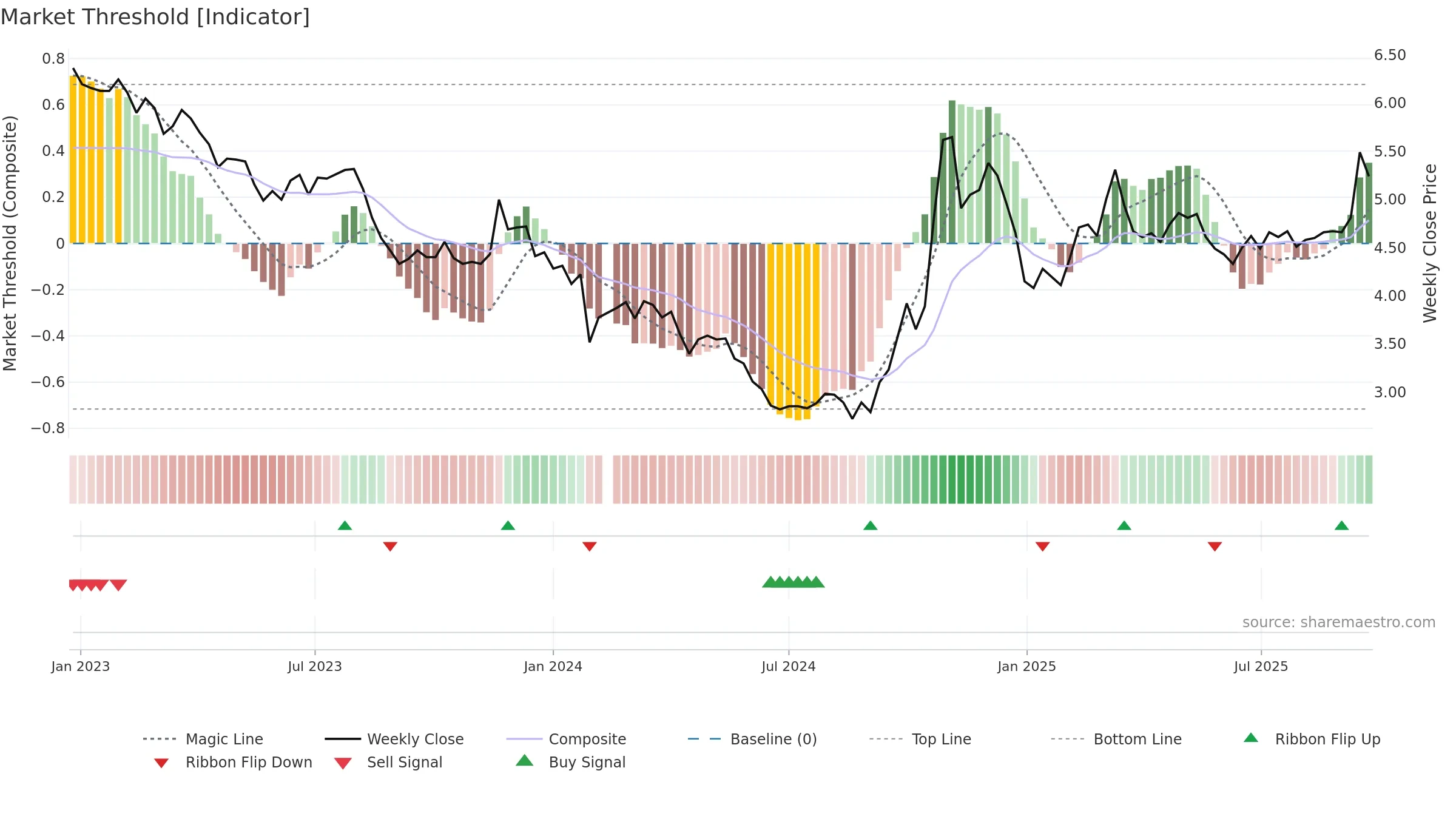The image size is (1456, 819).
Task: Click the 5.50 price tick on the right axis
Action: pos(1390,152)
